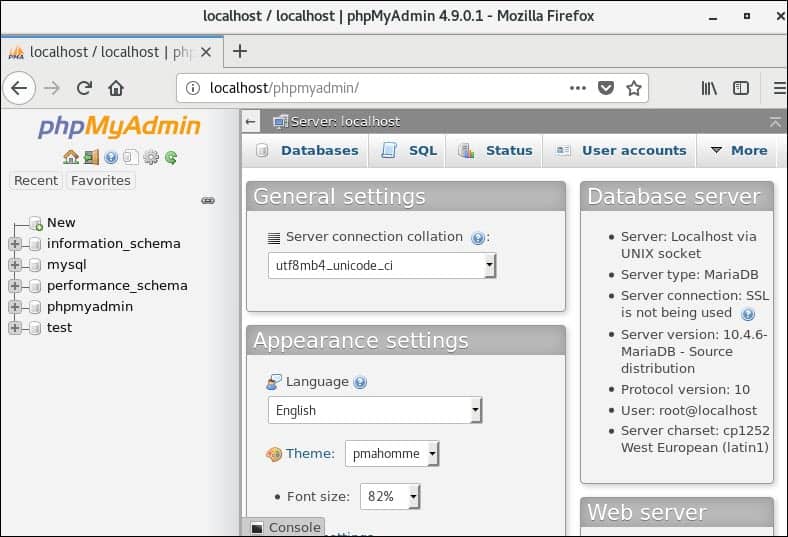Open the Databases tab
The height and width of the screenshot is (537, 788).
tap(308, 151)
